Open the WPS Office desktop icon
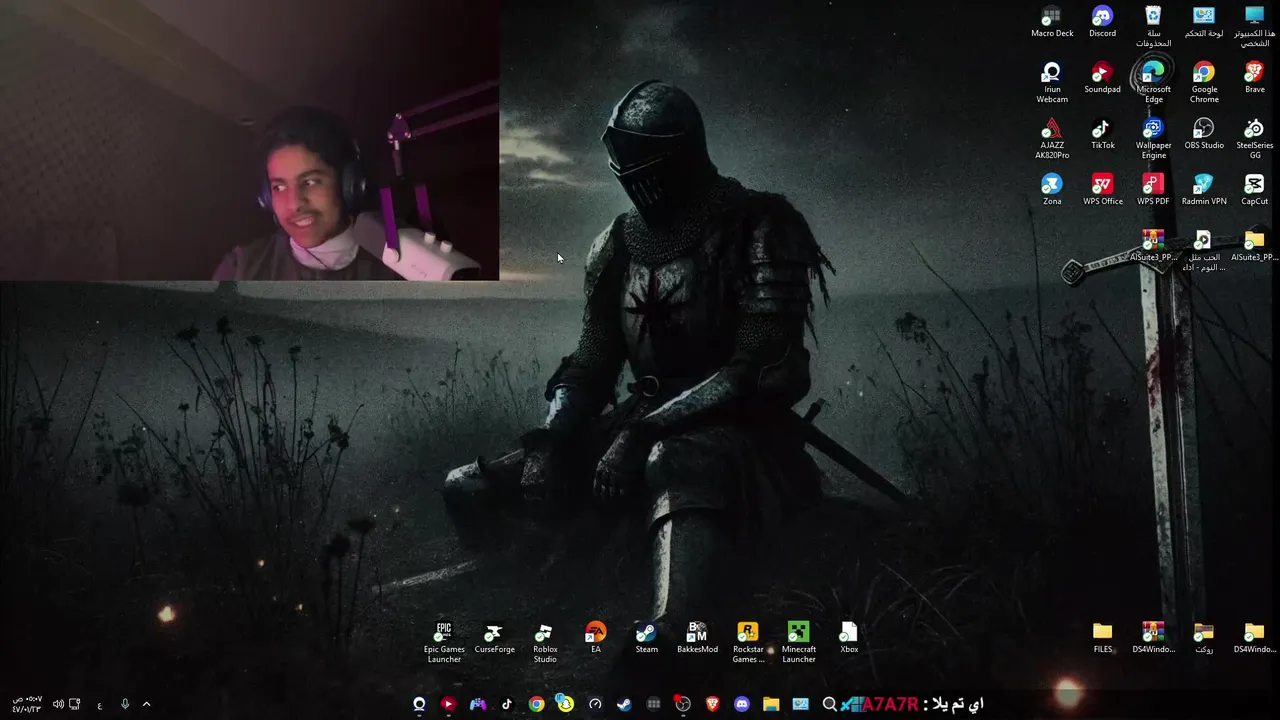The image size is (1280, 720). [x=1102, y=190]
